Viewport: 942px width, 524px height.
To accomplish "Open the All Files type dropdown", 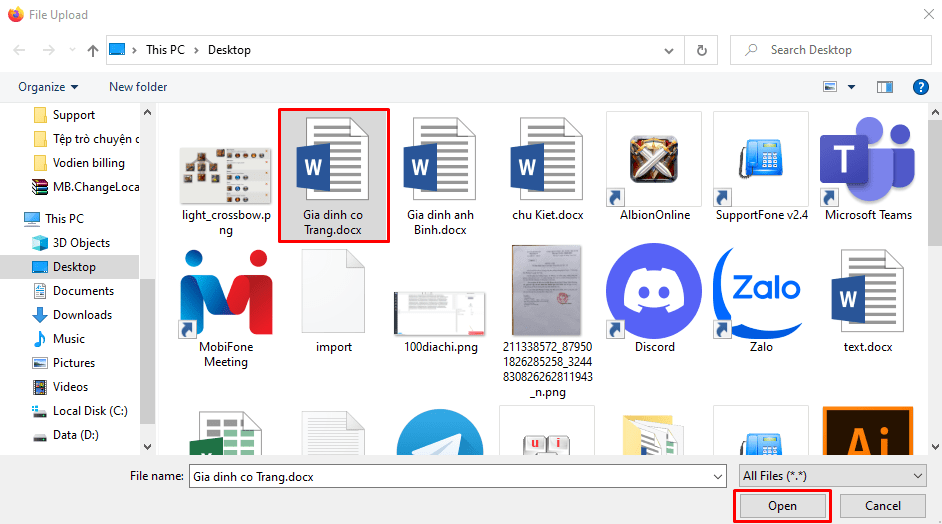I will pyautogui.click(x=833, y=477).
